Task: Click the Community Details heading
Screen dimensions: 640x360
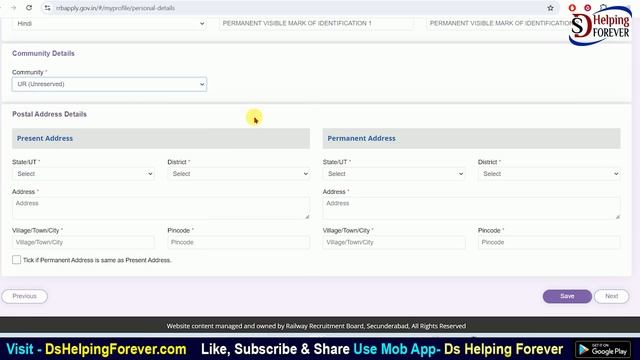Action: click(x=43, y=53)
